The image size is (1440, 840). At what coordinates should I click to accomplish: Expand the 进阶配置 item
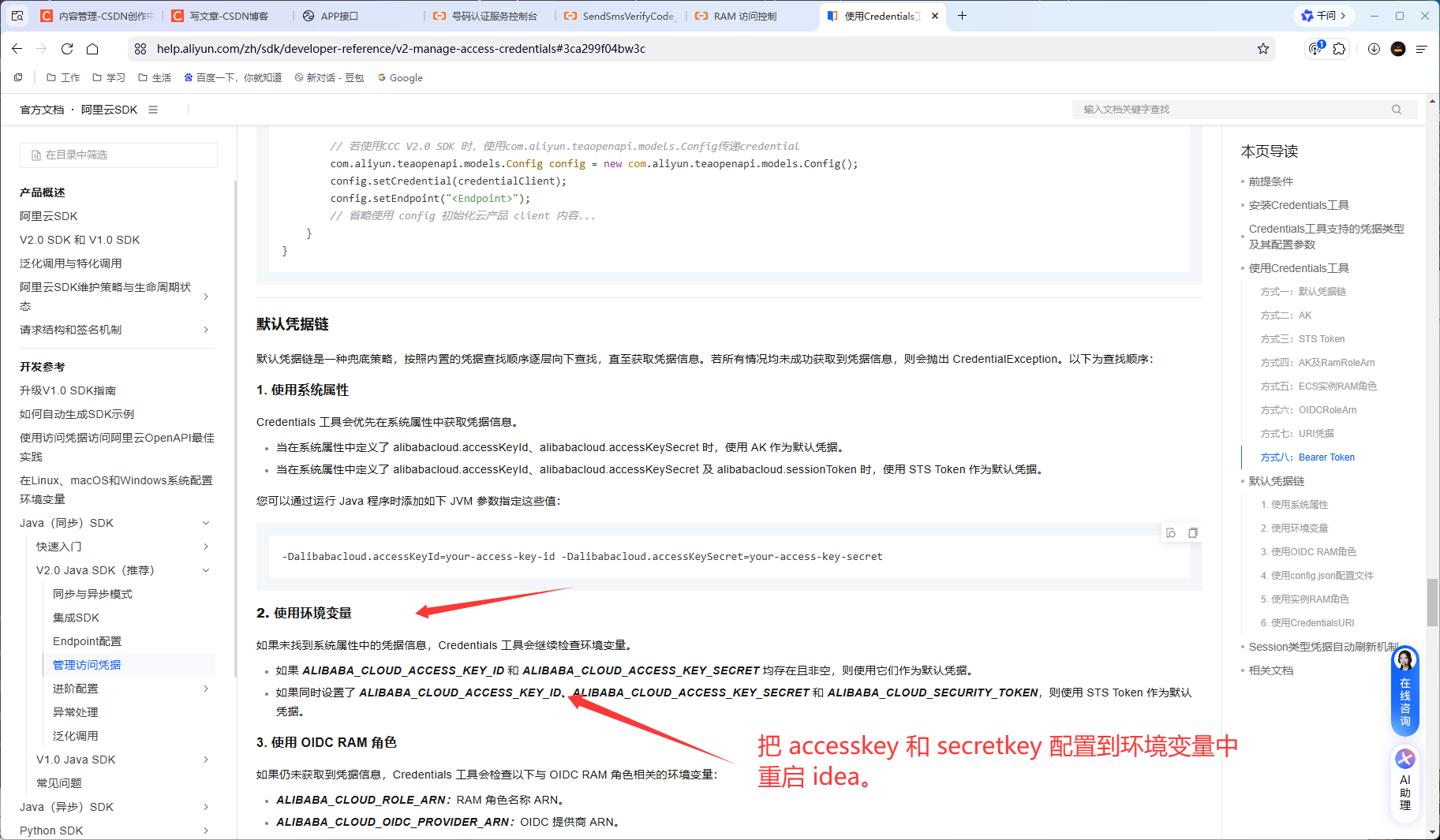(206, 689)
